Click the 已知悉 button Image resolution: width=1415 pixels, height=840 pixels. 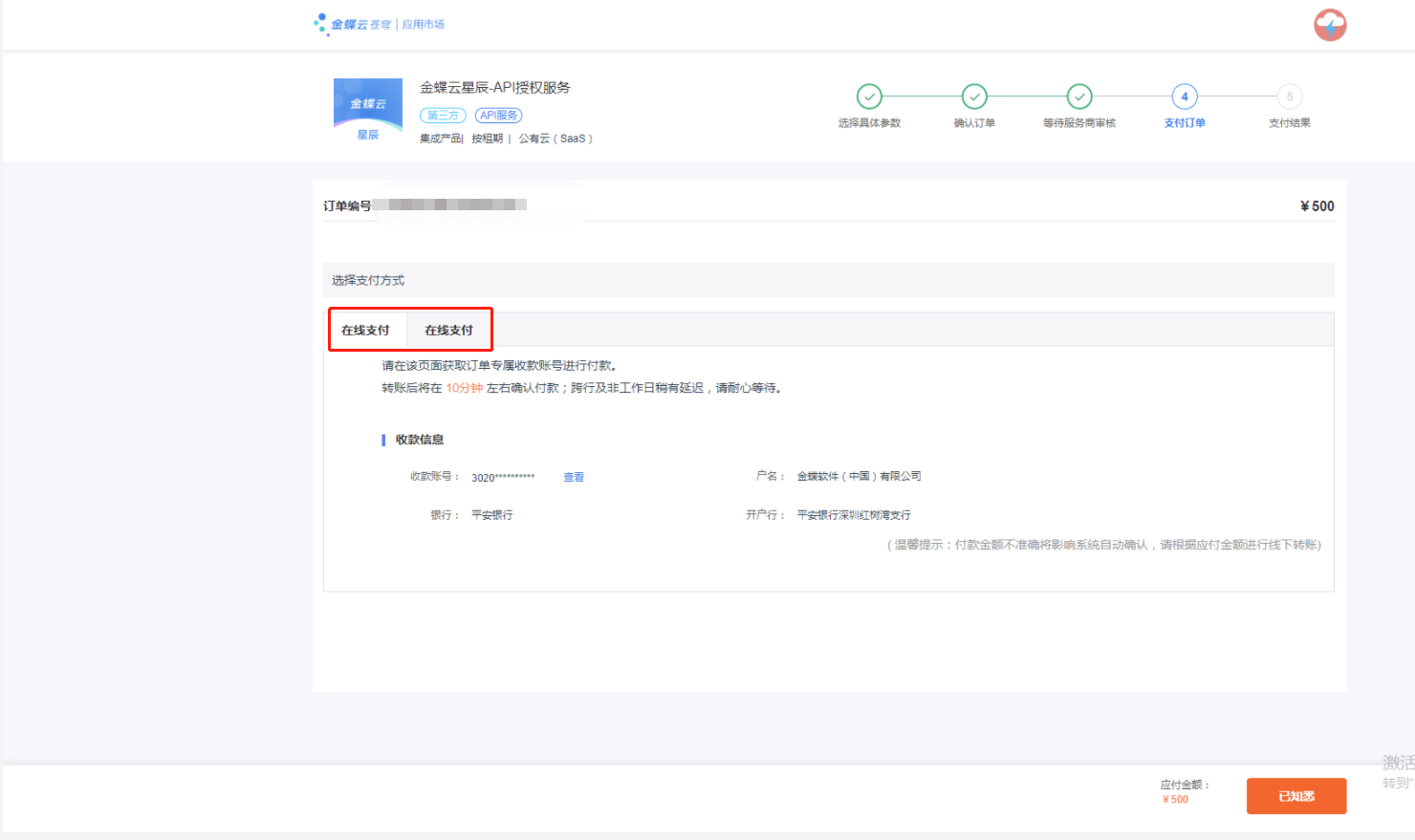1296,796
